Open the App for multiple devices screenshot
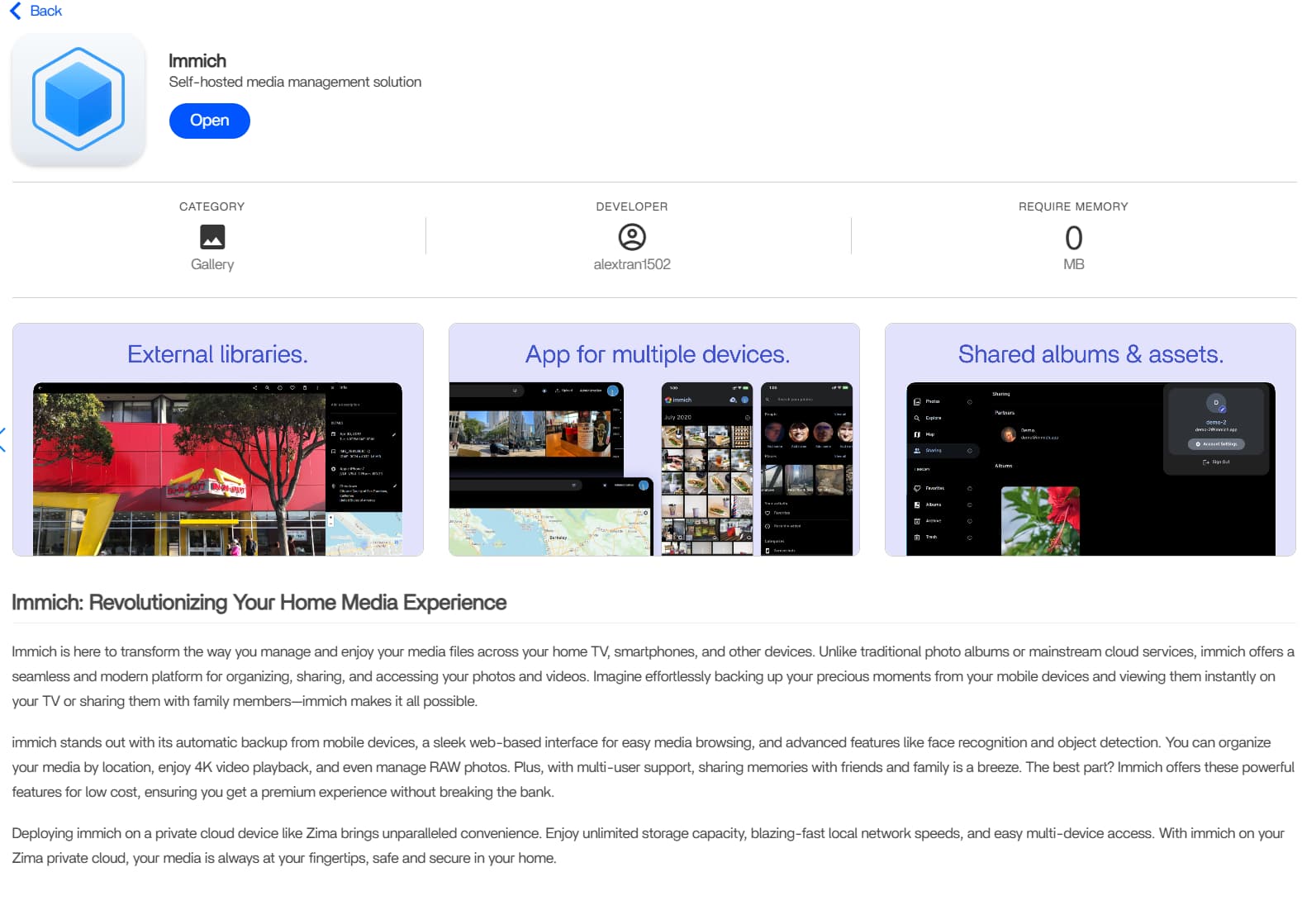The image size is (1302, 924). (x=654, y=439)
